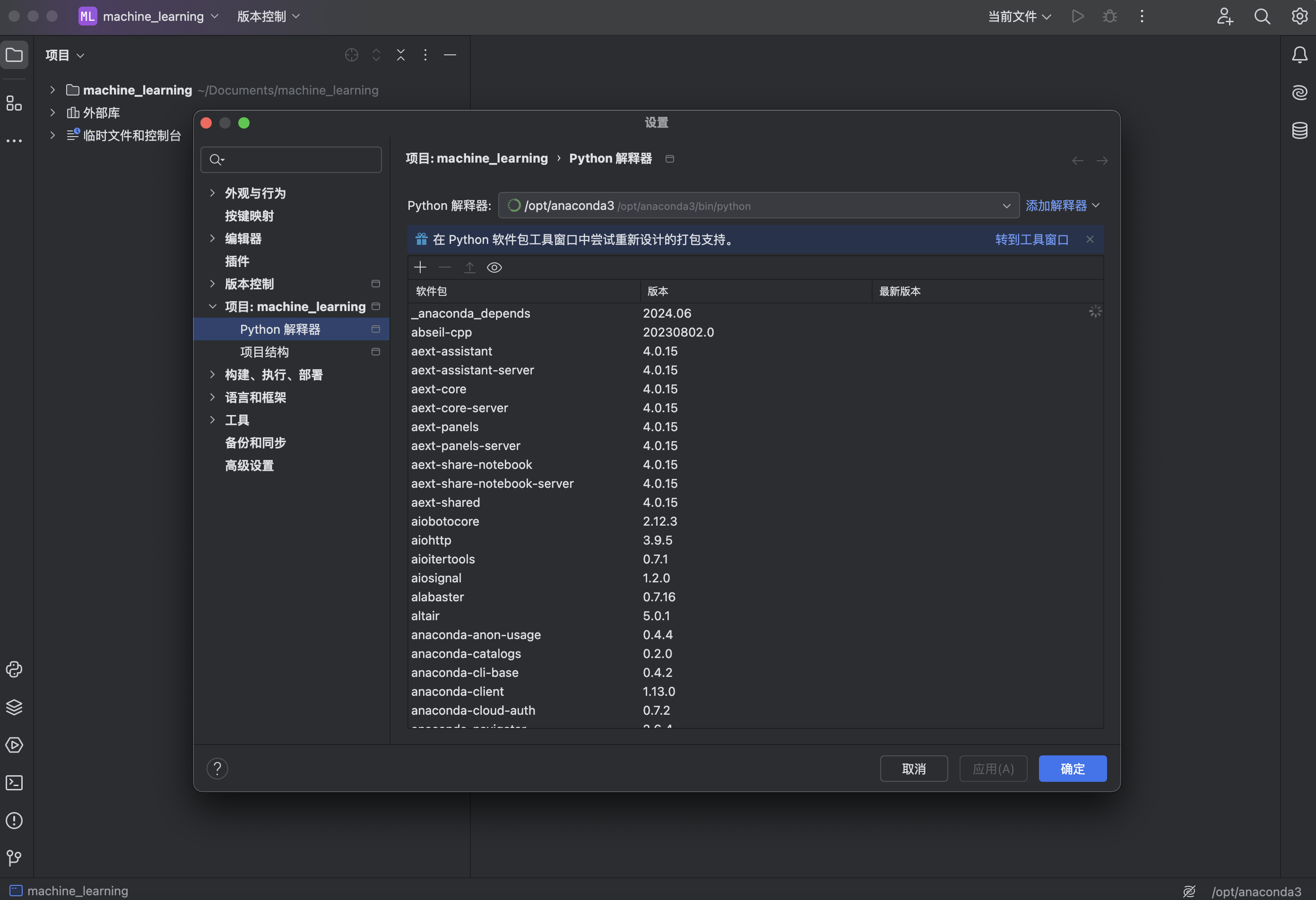Expand the 工具 settings node

[x=212, y=420]
